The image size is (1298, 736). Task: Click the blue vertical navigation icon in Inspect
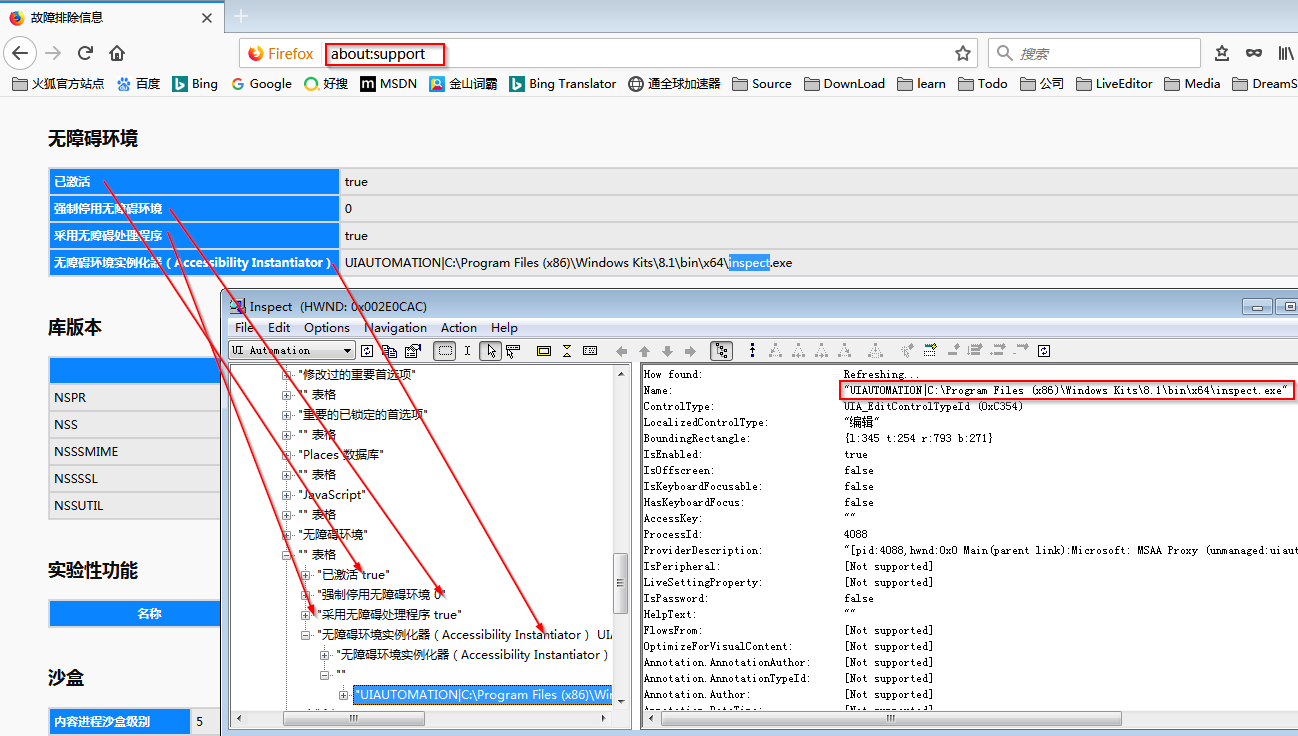click(x=752, y=351)
